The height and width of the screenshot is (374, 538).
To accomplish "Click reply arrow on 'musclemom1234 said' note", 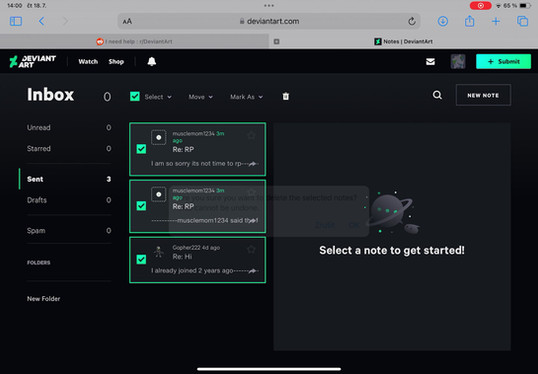I will coord(253,220).
